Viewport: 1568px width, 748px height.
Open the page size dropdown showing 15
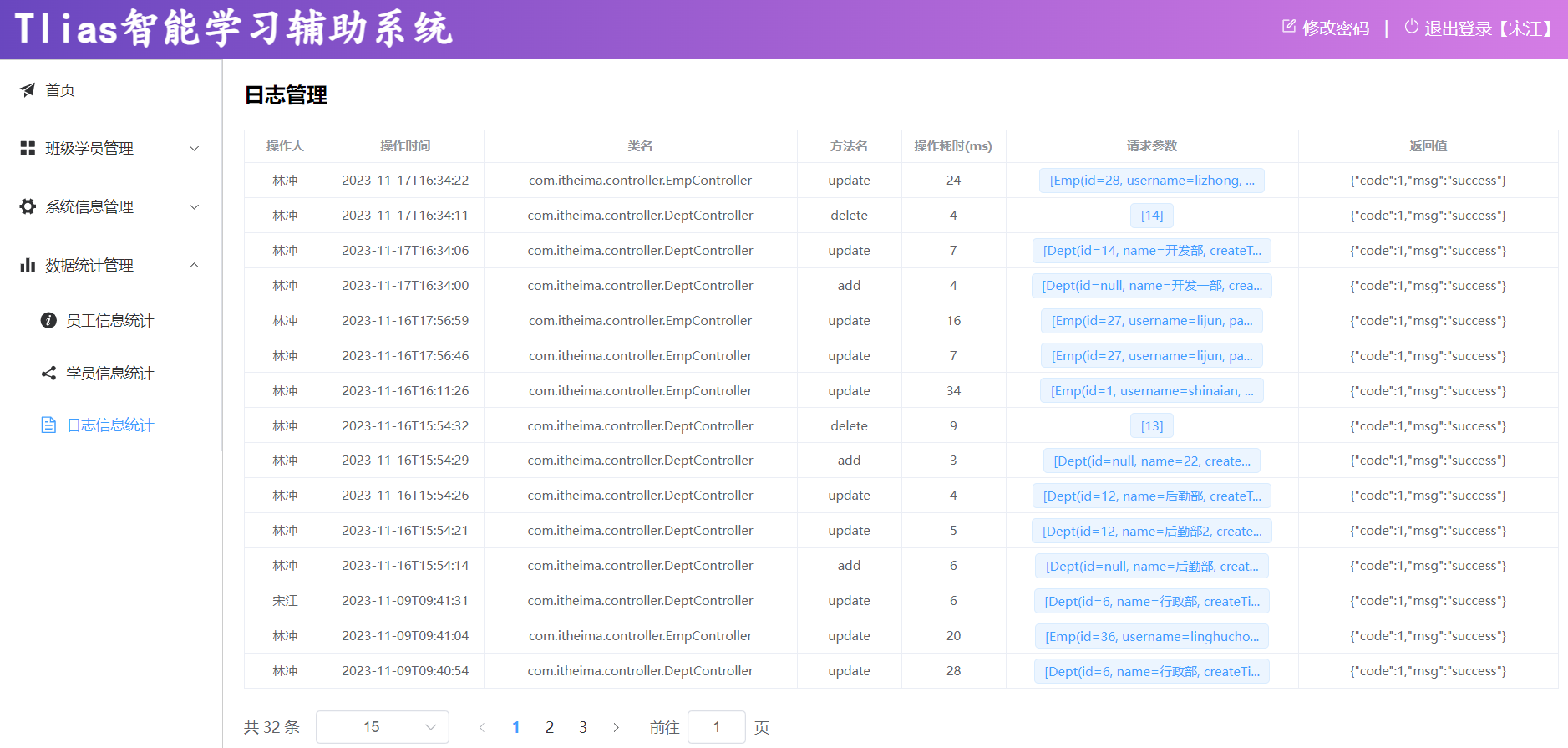tap(383, 727)
